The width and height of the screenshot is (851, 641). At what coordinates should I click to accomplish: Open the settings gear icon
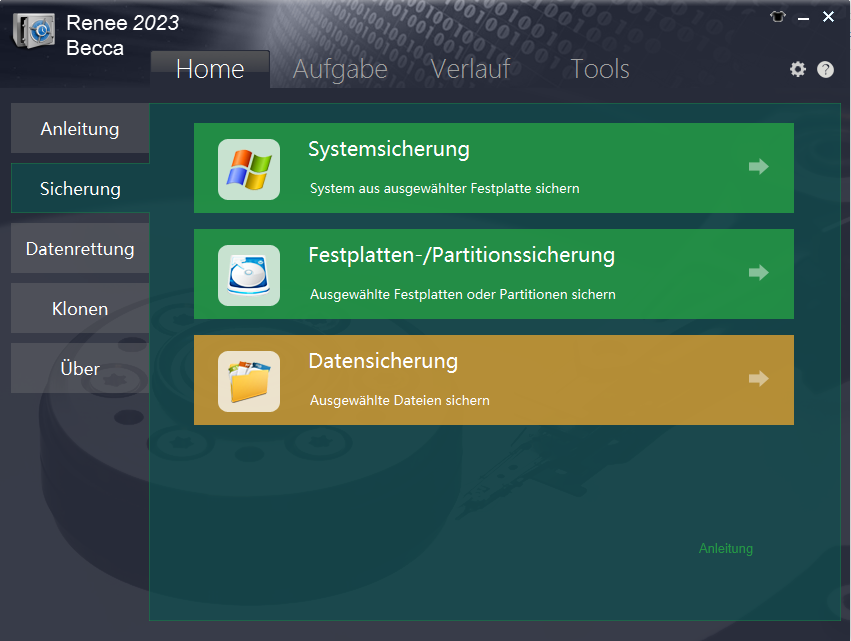pyautogui.click(x=797, y=69)
